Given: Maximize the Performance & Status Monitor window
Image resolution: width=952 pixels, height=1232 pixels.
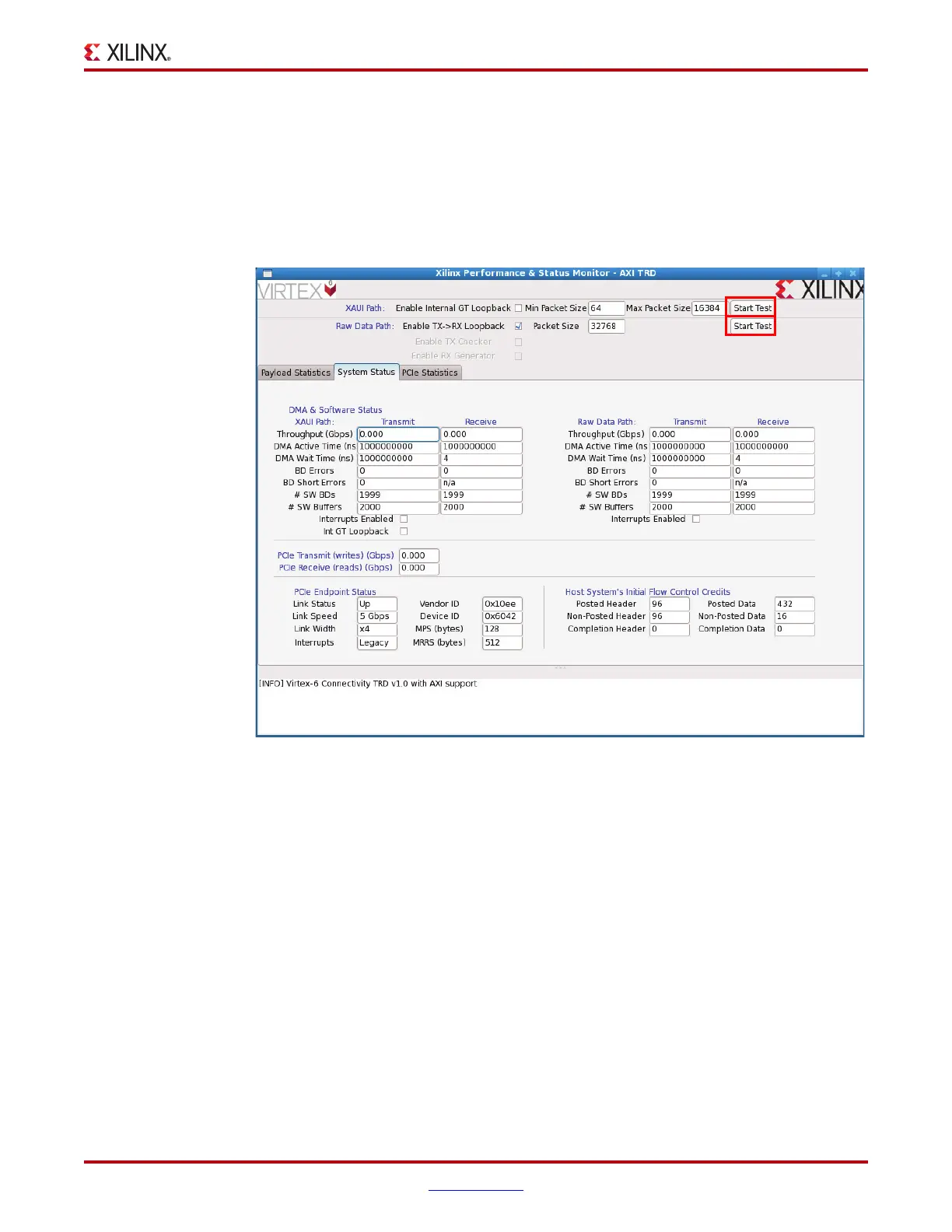Looking at the screenshot, I should point(838,274).
